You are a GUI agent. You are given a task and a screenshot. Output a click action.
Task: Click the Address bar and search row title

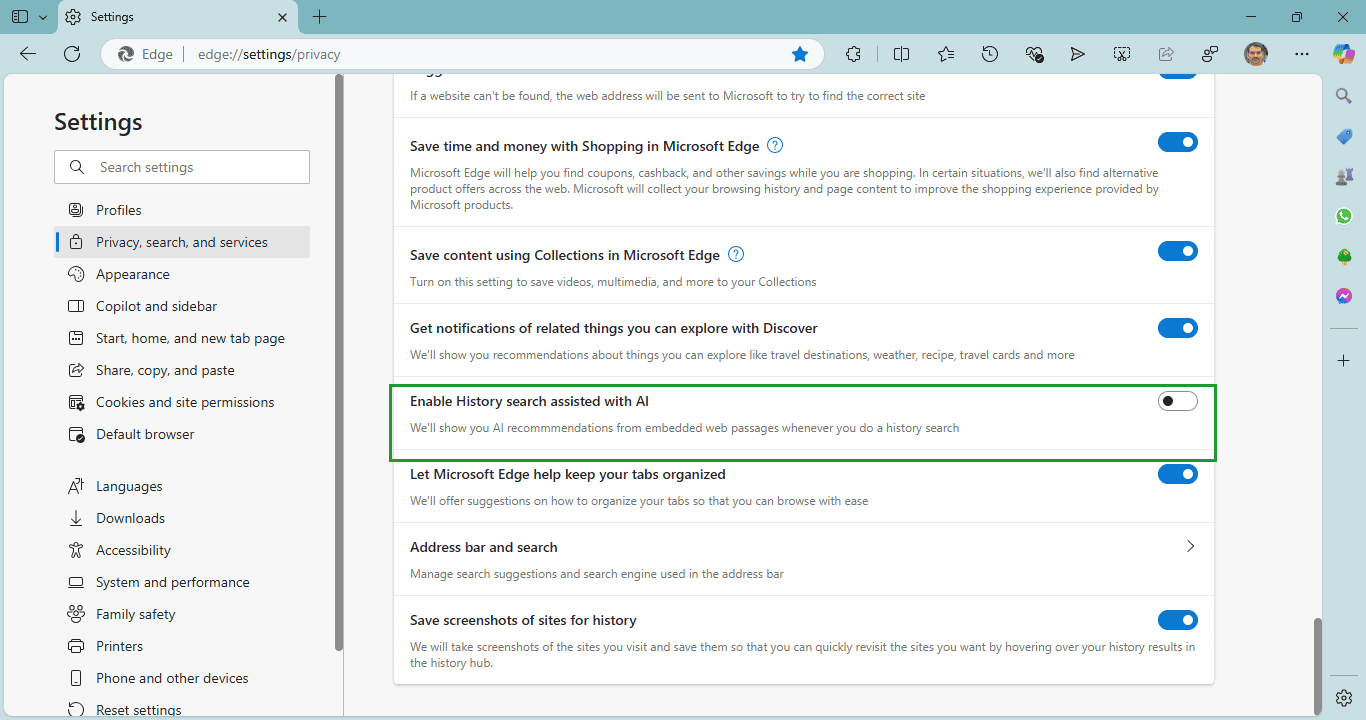(484, 547)
